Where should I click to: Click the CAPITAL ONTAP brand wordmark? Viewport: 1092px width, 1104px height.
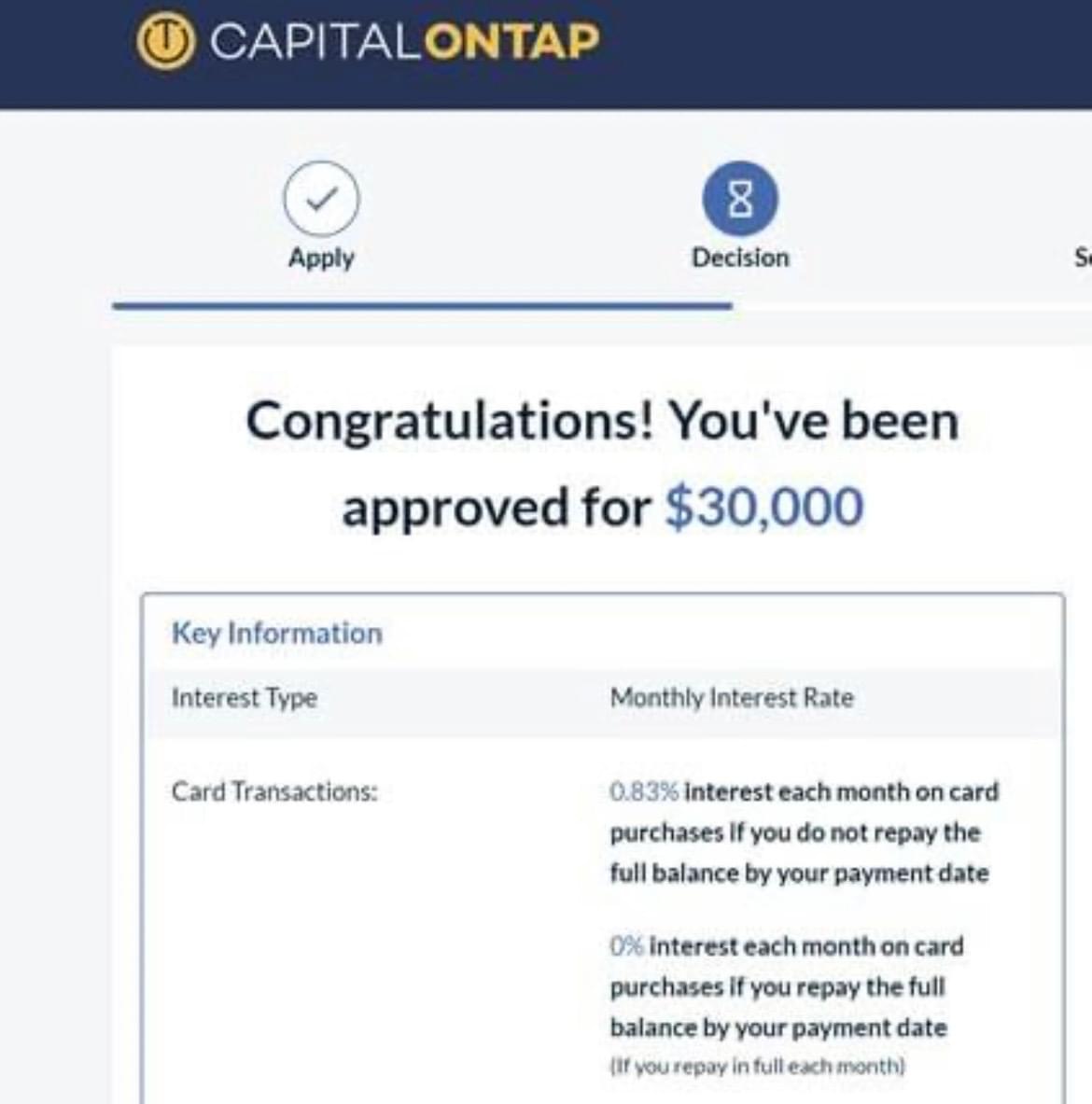[405, 41]
